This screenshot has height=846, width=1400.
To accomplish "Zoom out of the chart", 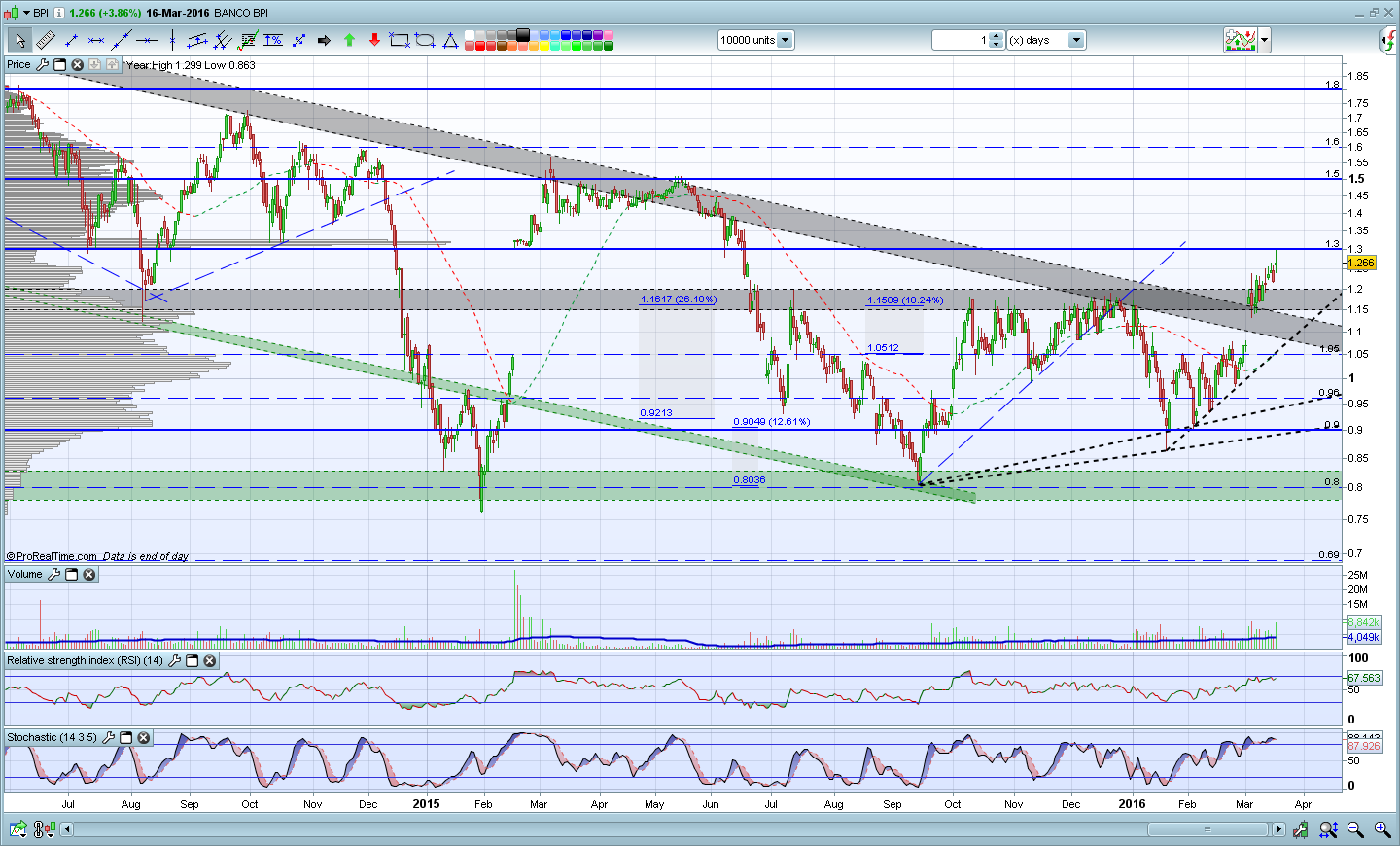I will pos(1355,829).
